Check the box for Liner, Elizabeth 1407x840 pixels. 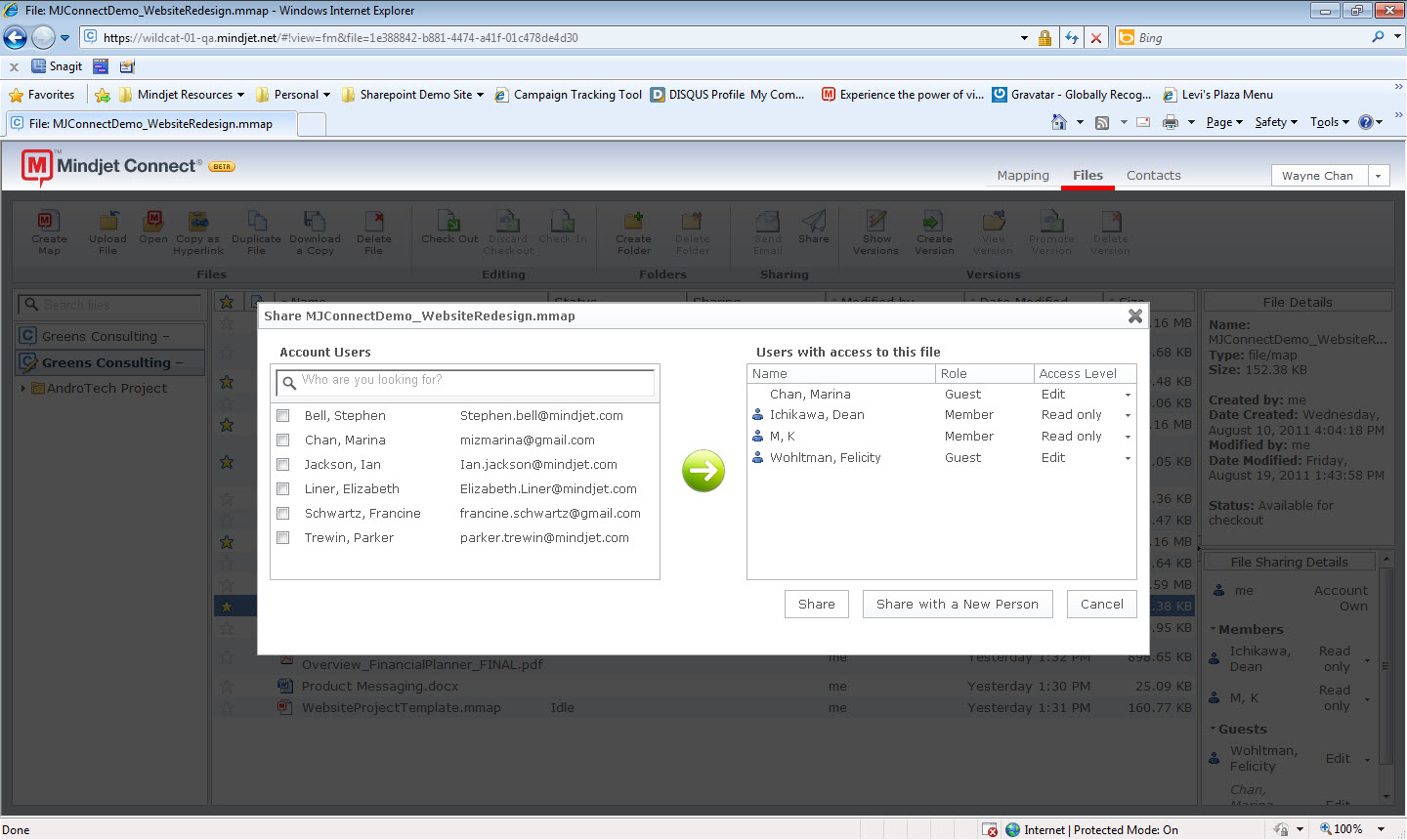point(283,489)
